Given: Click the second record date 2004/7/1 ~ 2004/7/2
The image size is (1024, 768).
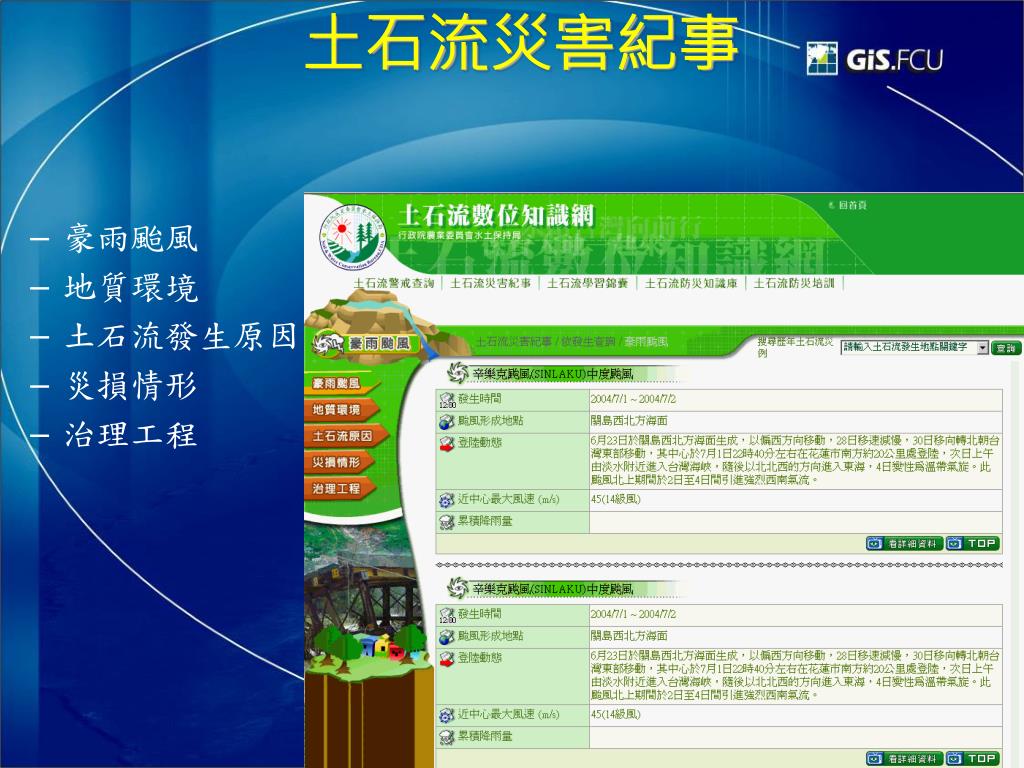Looking at the screenshot, I should [633, 614].
